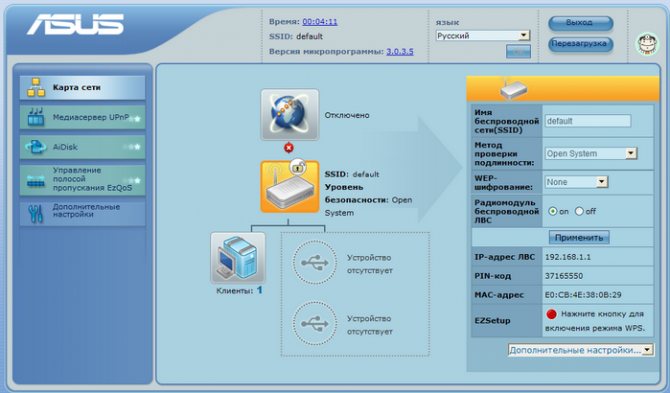Click the lower USB device icon
The height and width of the screenshot is (393, 670).
pyautogui.click(x=314, y=323)
